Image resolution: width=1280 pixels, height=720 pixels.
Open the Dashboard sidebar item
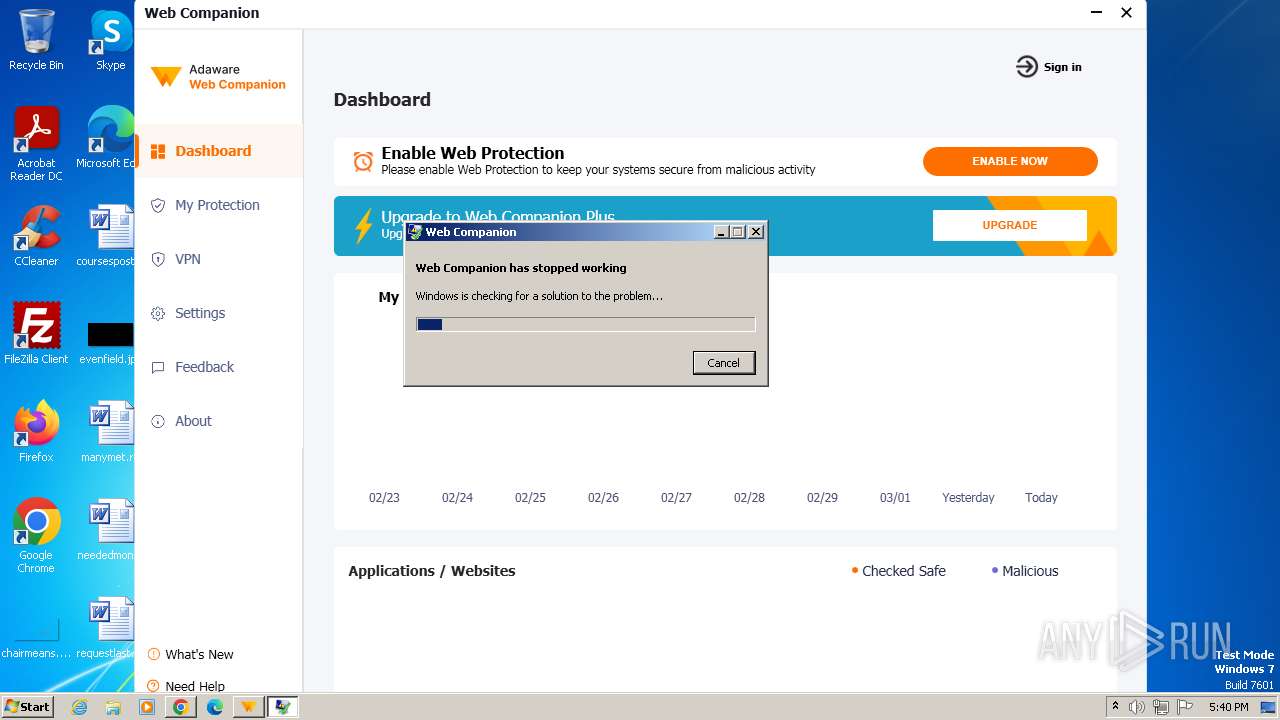[x=218, y=151]
